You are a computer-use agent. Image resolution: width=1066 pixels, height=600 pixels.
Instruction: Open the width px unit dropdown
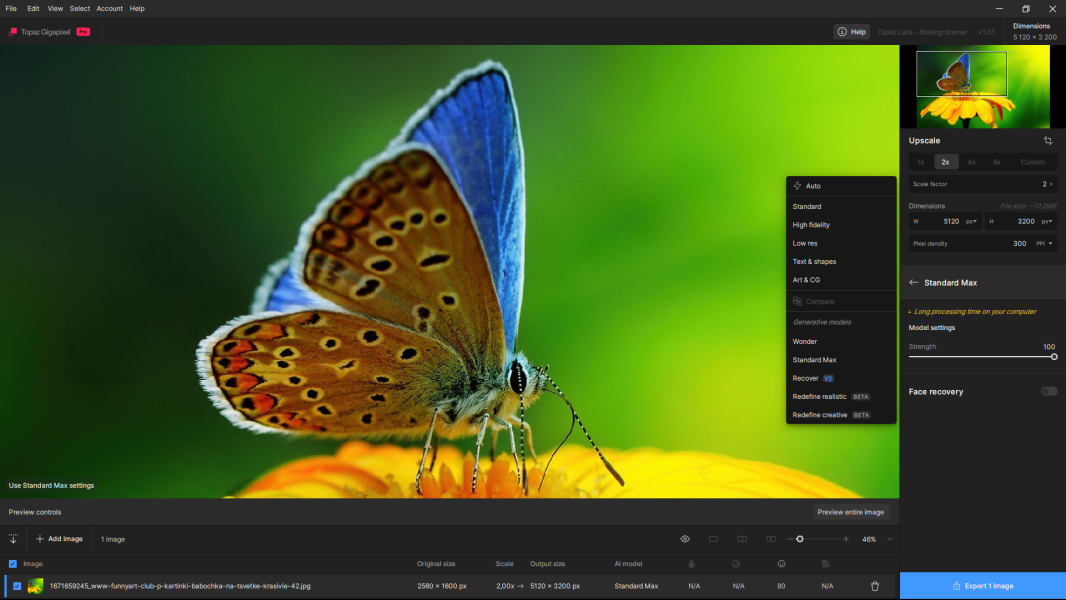coord(971,221)
